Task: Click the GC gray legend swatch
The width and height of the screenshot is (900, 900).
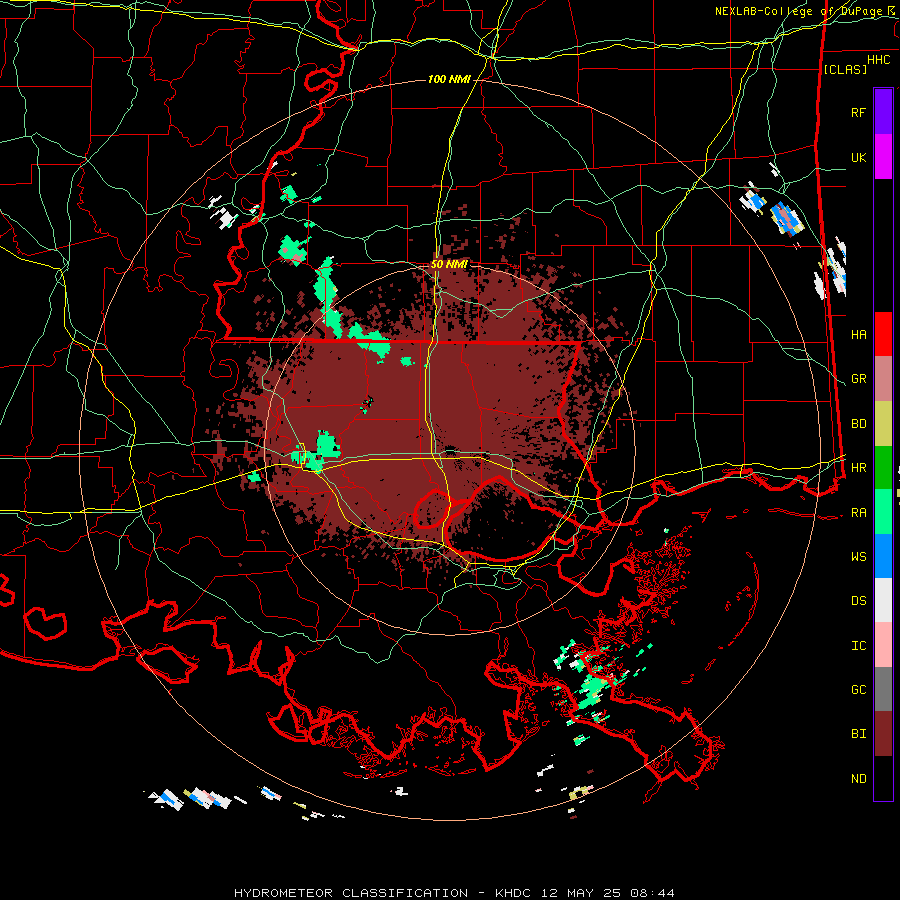Action: click(883, 689)
